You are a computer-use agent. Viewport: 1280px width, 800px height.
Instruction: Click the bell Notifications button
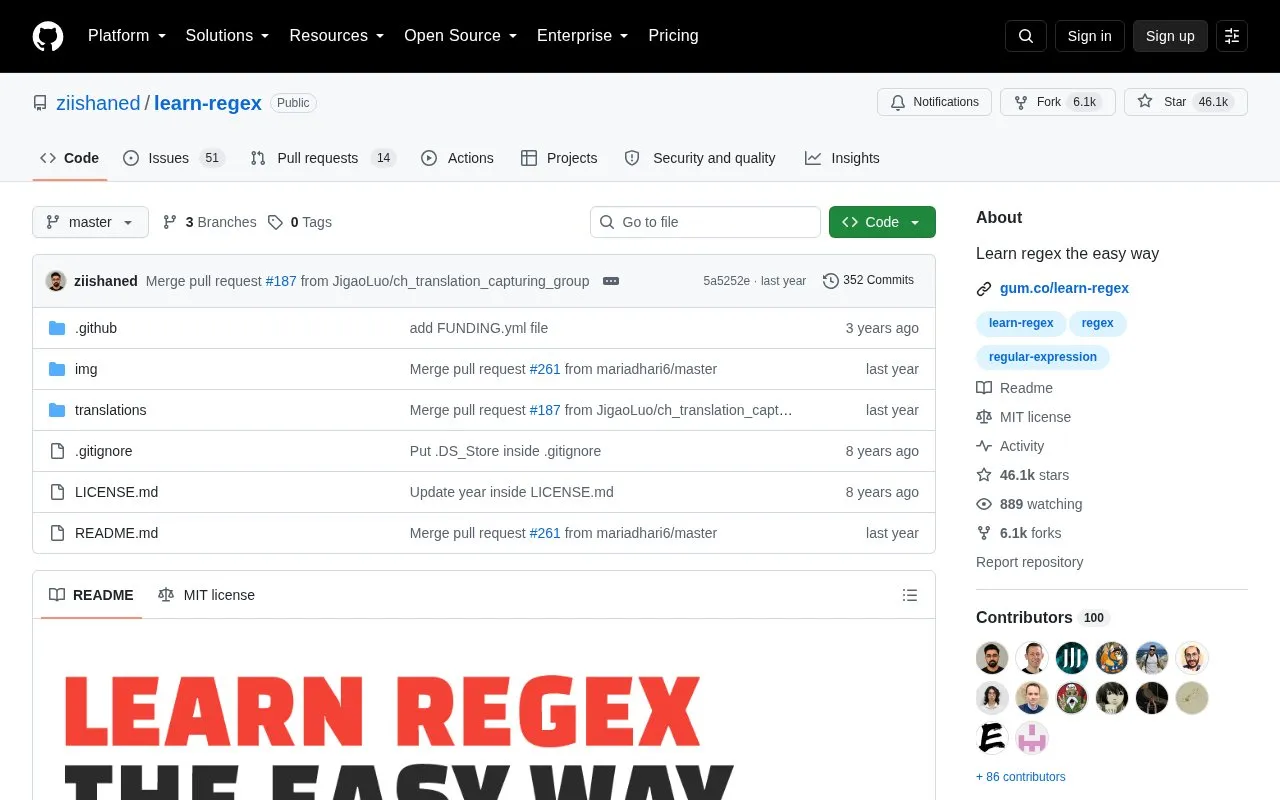click(x=934, y=102)
